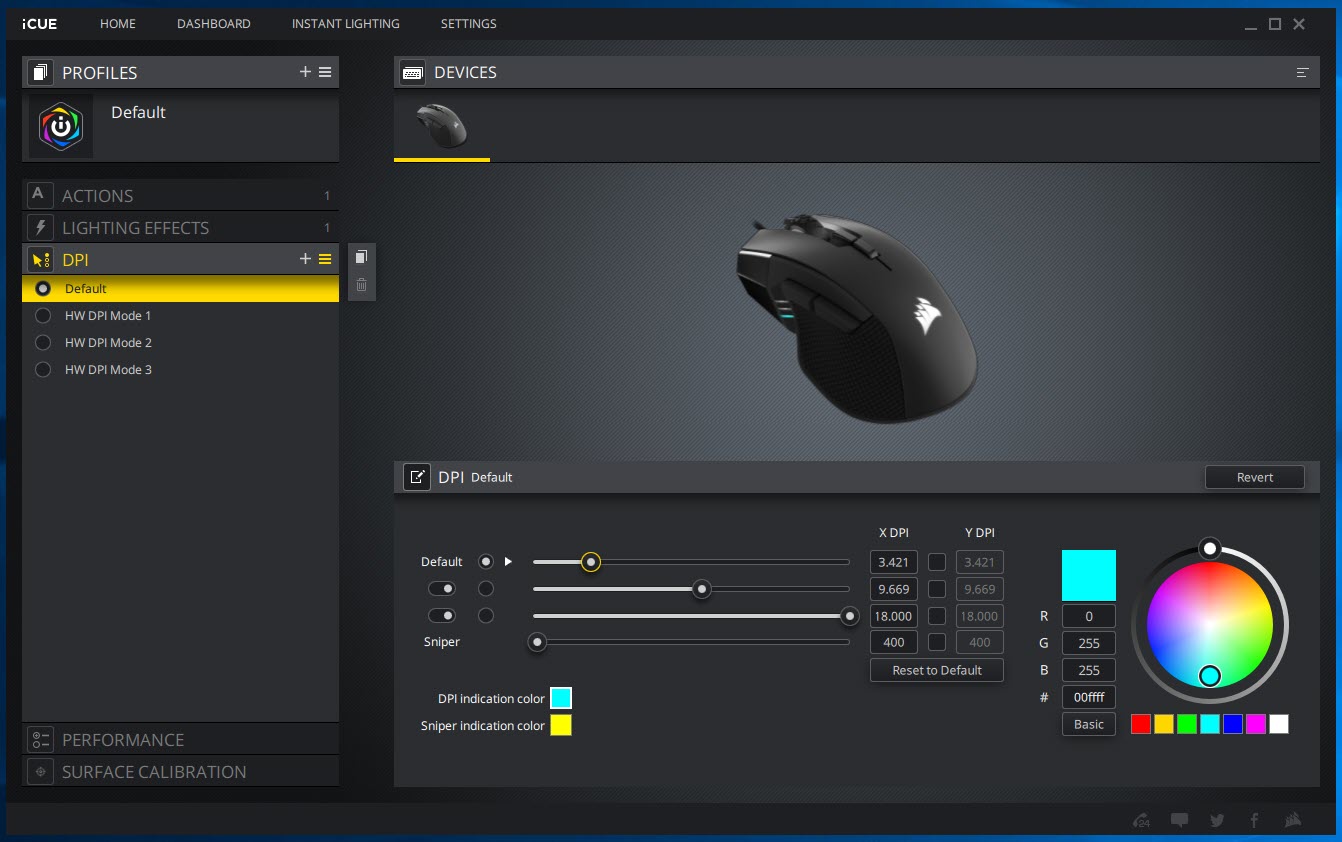
Task: Click the R color value field
Action: 1089,616
